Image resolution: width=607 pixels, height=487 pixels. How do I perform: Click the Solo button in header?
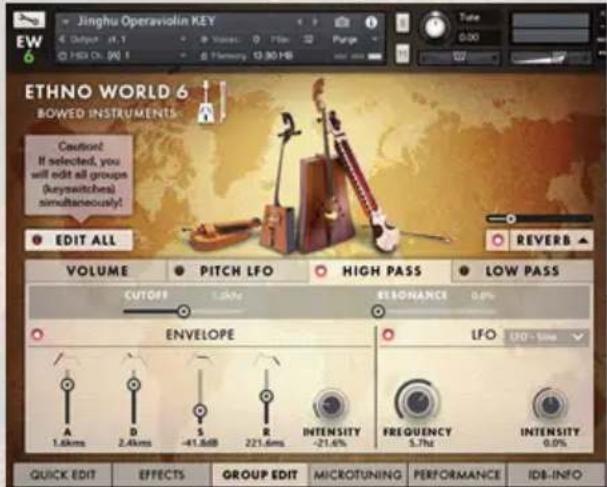(403, 22)
